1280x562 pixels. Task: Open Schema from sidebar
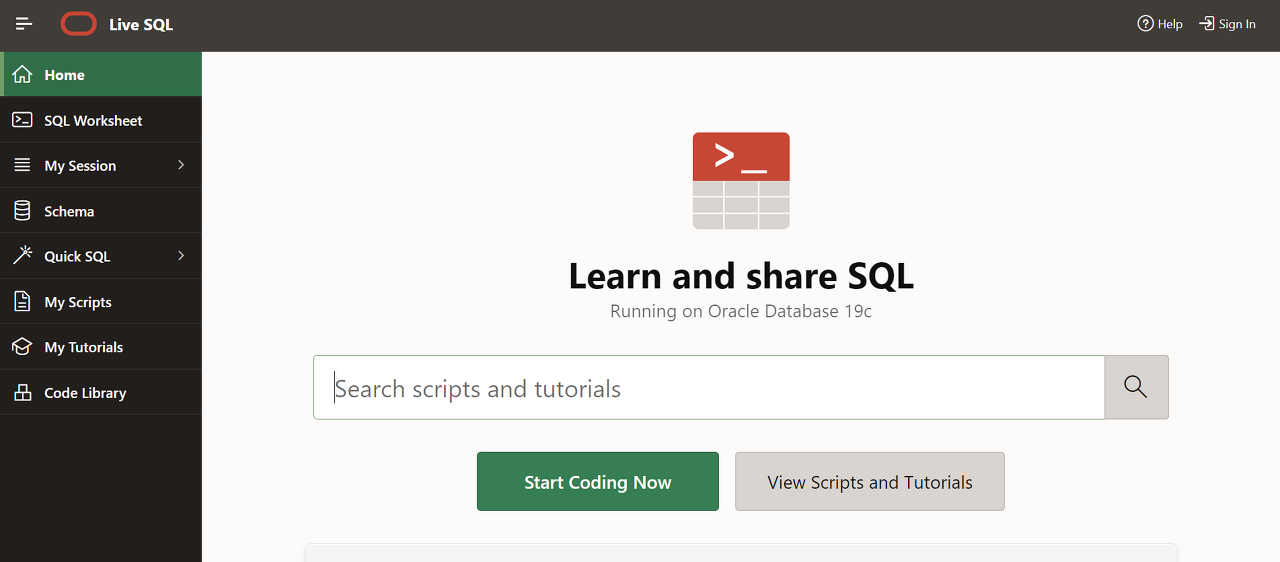(101, 211)
